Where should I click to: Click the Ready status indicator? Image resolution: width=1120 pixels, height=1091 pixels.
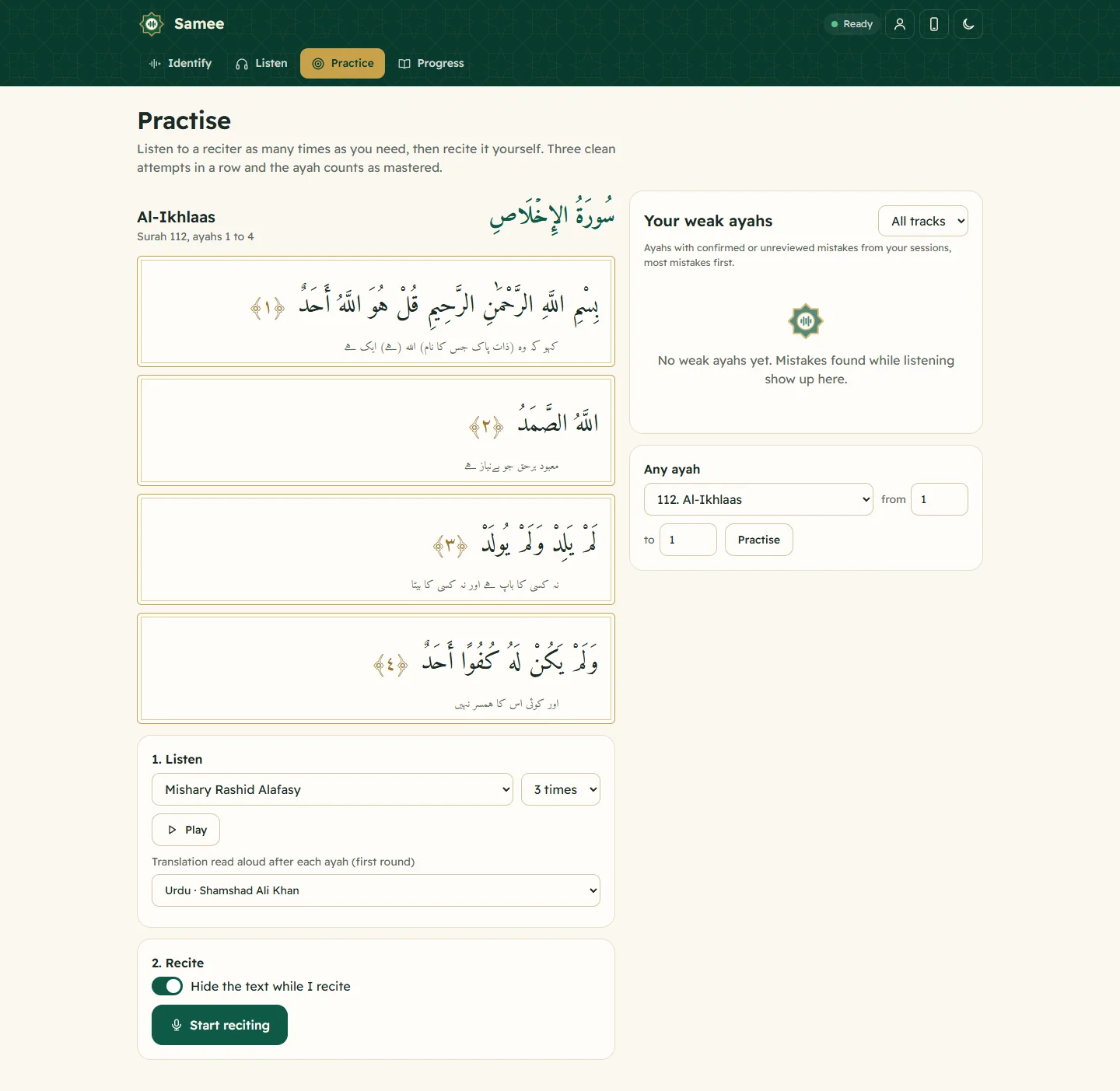(852, 24)
